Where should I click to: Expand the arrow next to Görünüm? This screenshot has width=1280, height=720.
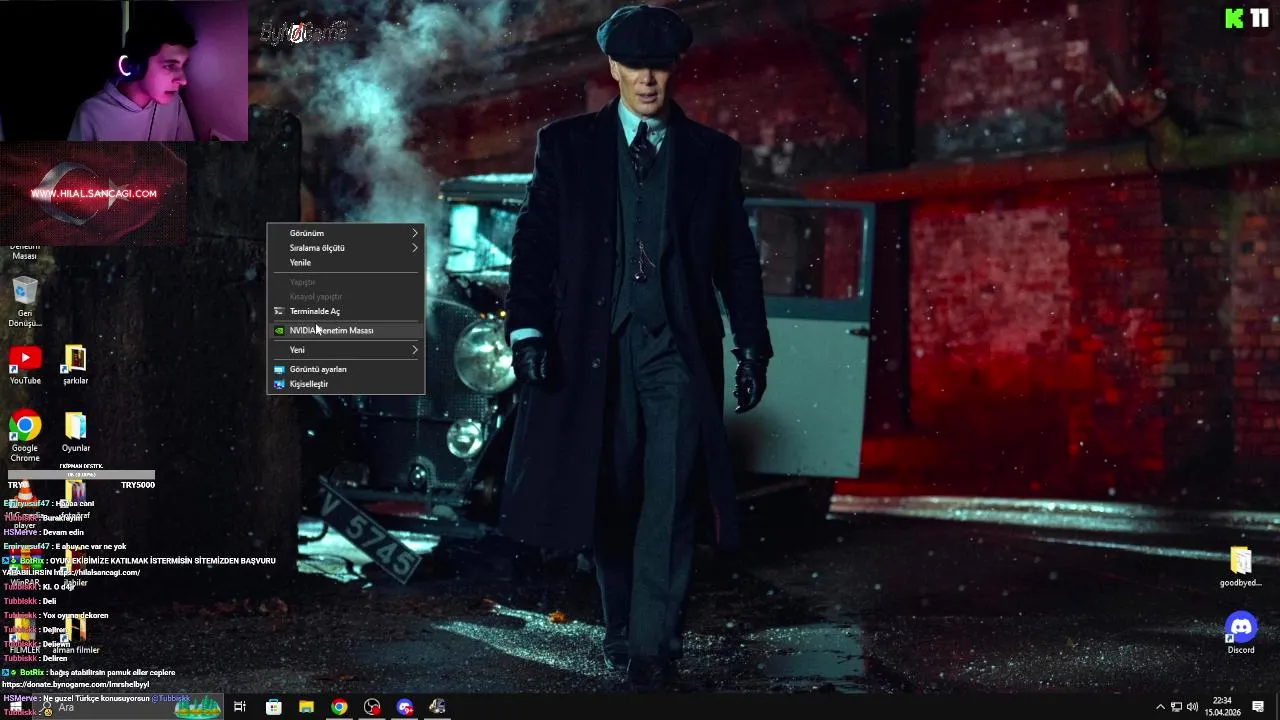click(x=415, y=233)
